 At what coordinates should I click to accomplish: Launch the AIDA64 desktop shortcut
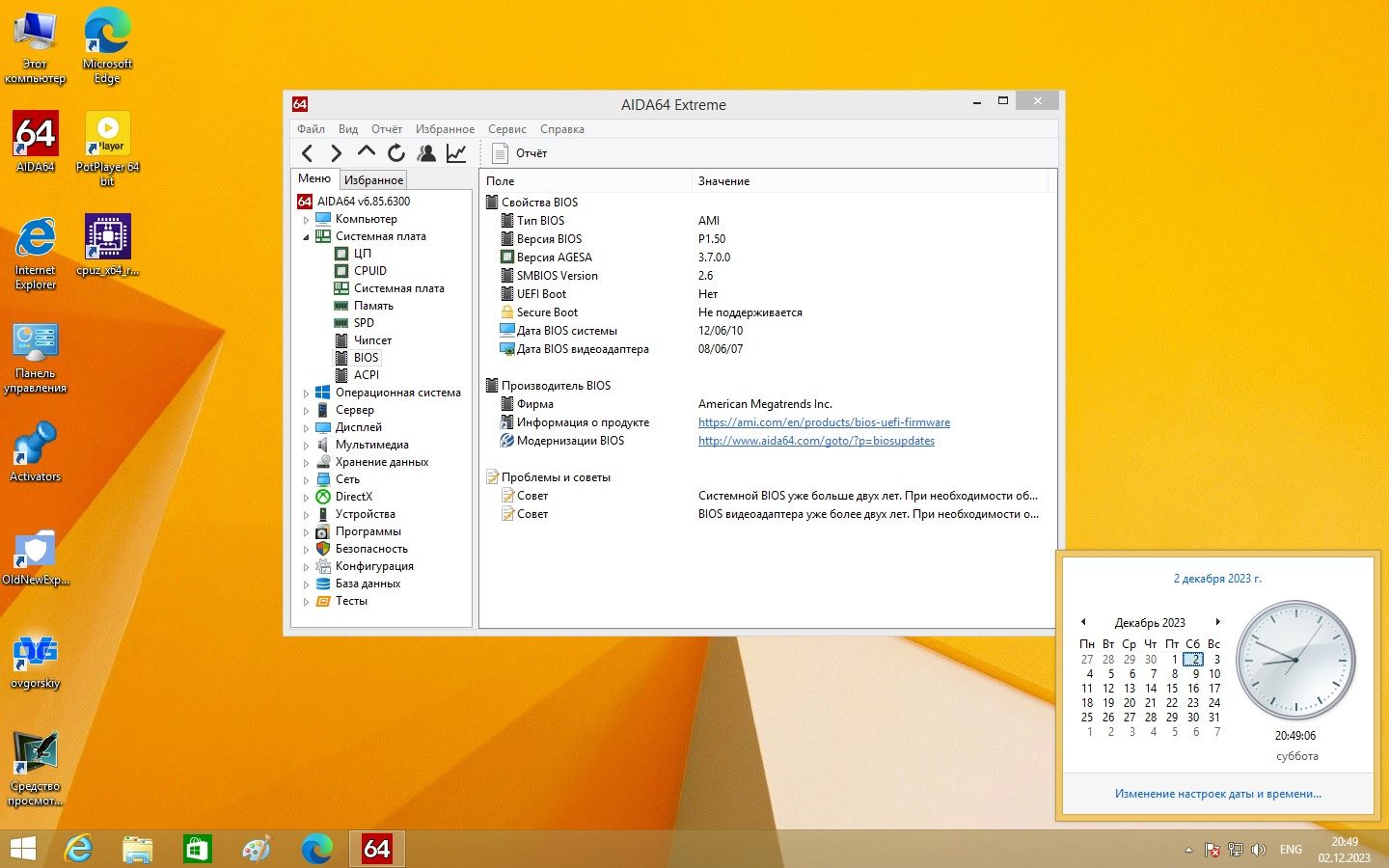tap(36, 142)
